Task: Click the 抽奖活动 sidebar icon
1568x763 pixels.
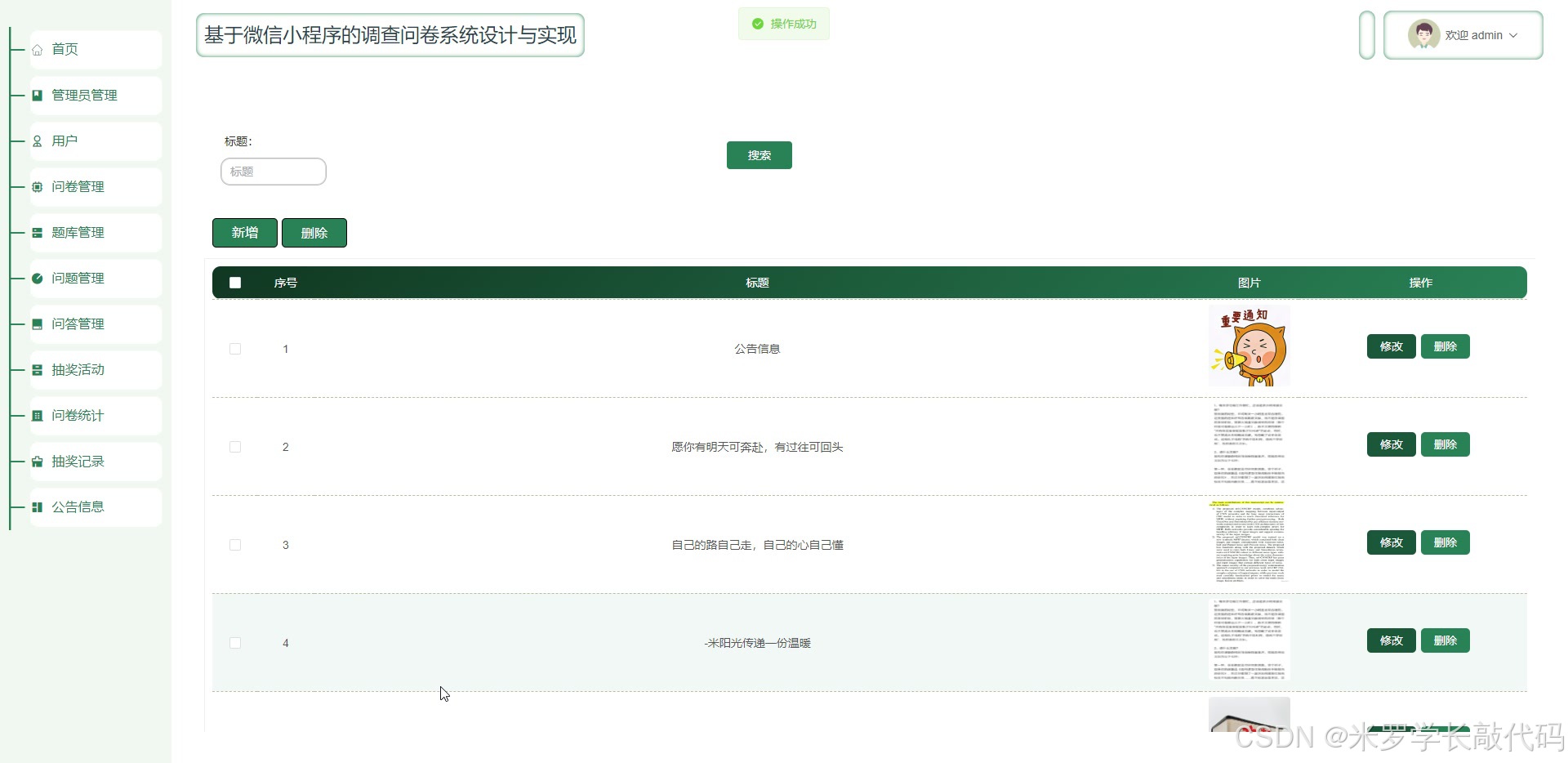Action: [38, 370]
